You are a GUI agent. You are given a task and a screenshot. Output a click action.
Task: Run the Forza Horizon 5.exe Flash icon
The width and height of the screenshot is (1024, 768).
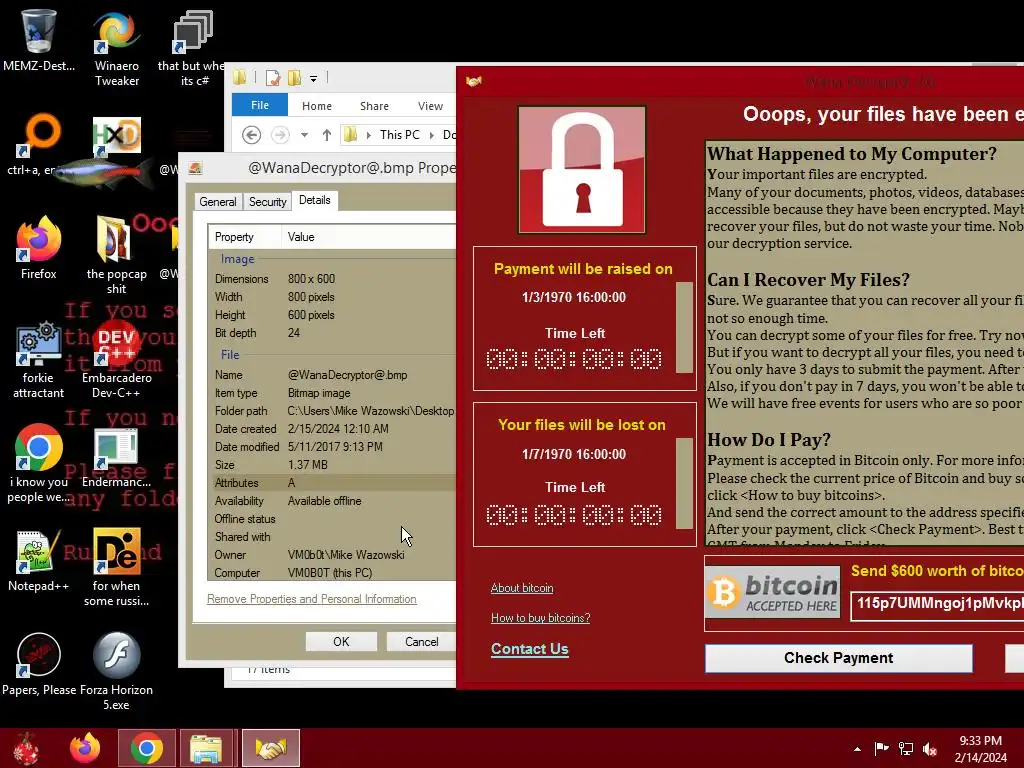pos(116,671)
